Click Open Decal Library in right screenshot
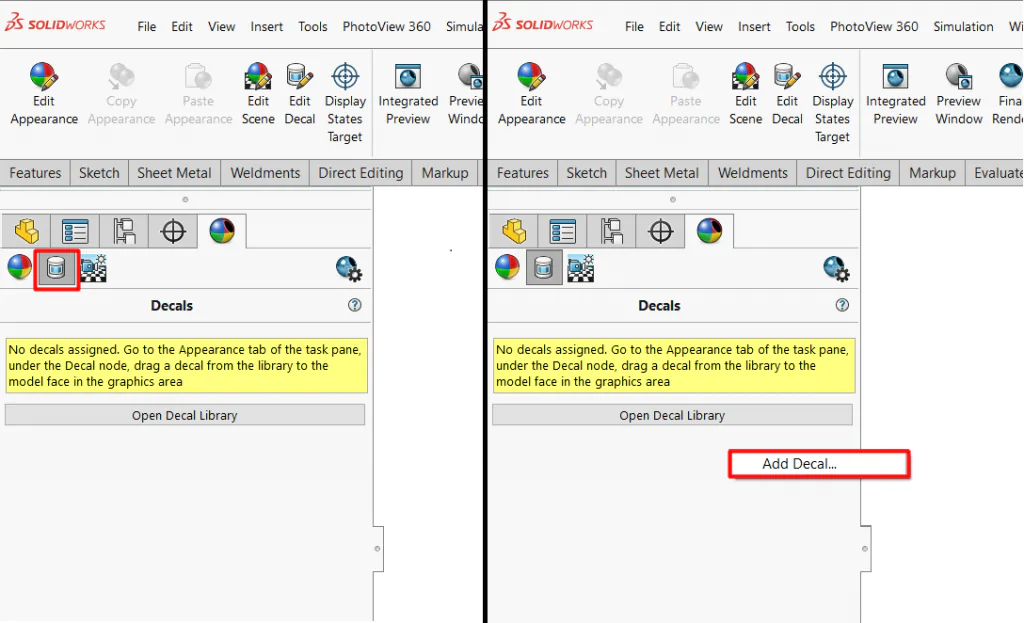 pos(673,415)
